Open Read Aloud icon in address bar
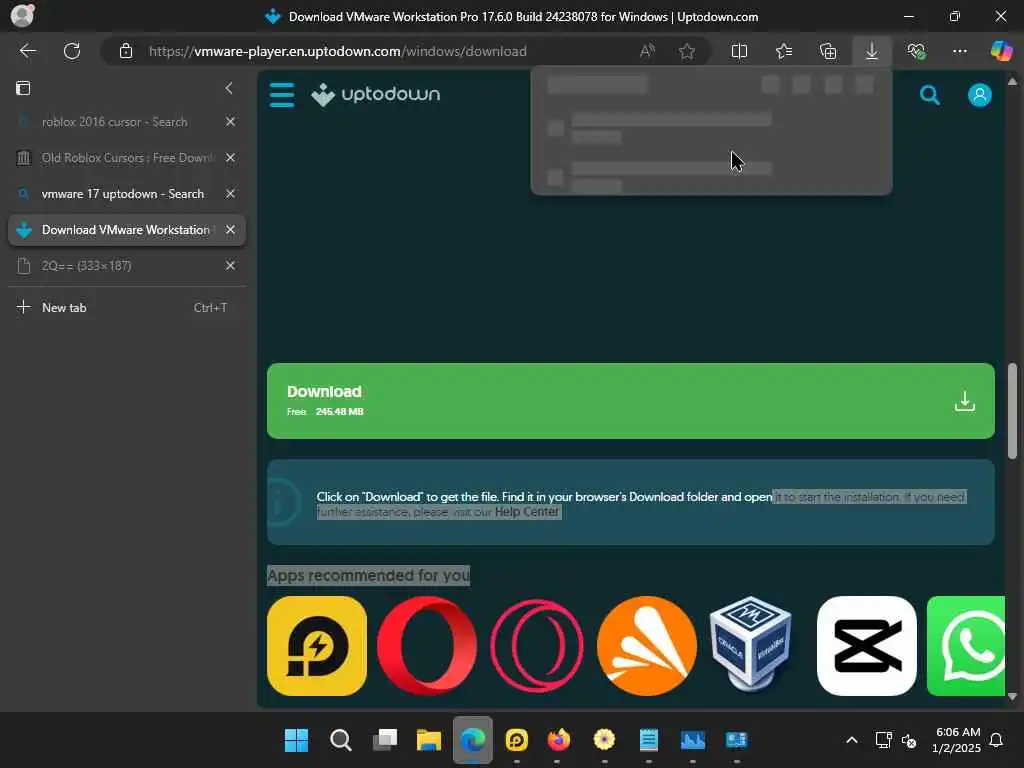 tap(647, 51)
